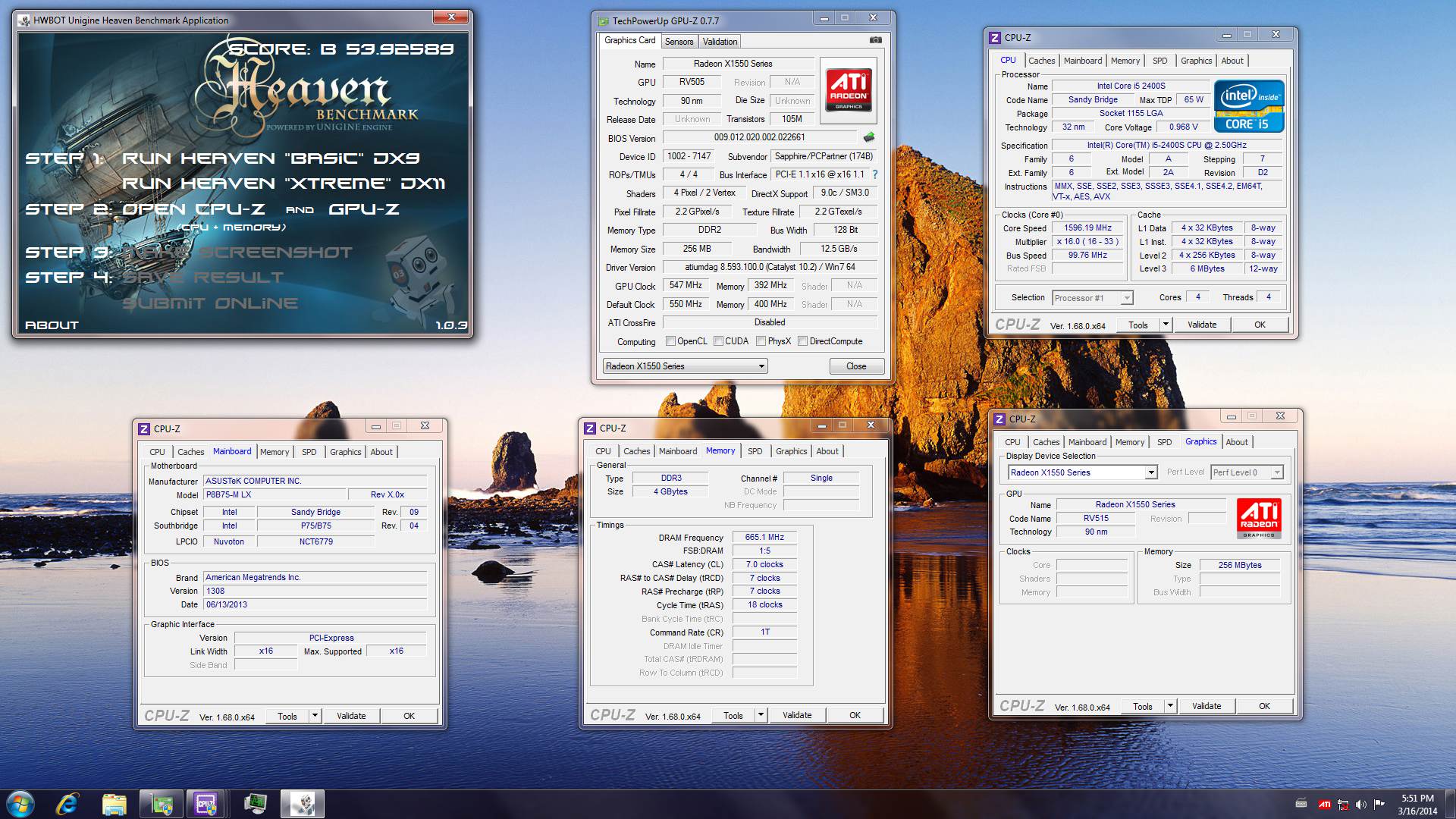Click the volume speaker tray icon
Viewport: 1456px width, 819px height.
[x=1360, y=805]
